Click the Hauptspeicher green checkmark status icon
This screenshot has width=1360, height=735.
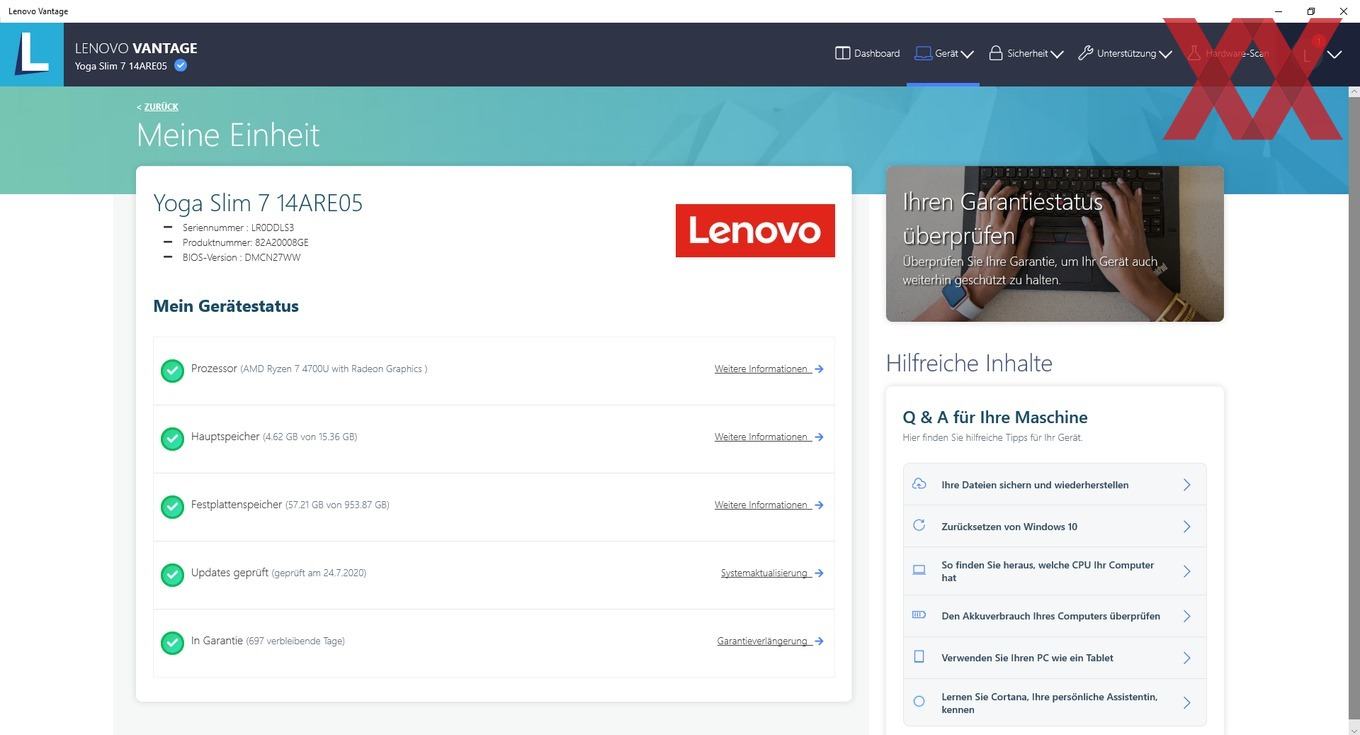pos(173,439)
